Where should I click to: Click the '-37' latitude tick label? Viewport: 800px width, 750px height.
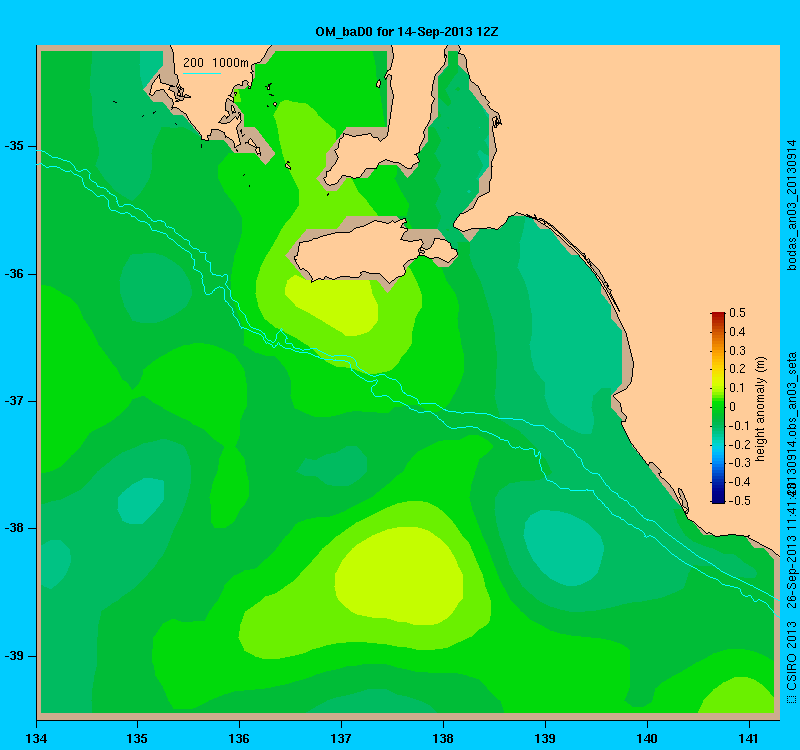coord(14,401)
